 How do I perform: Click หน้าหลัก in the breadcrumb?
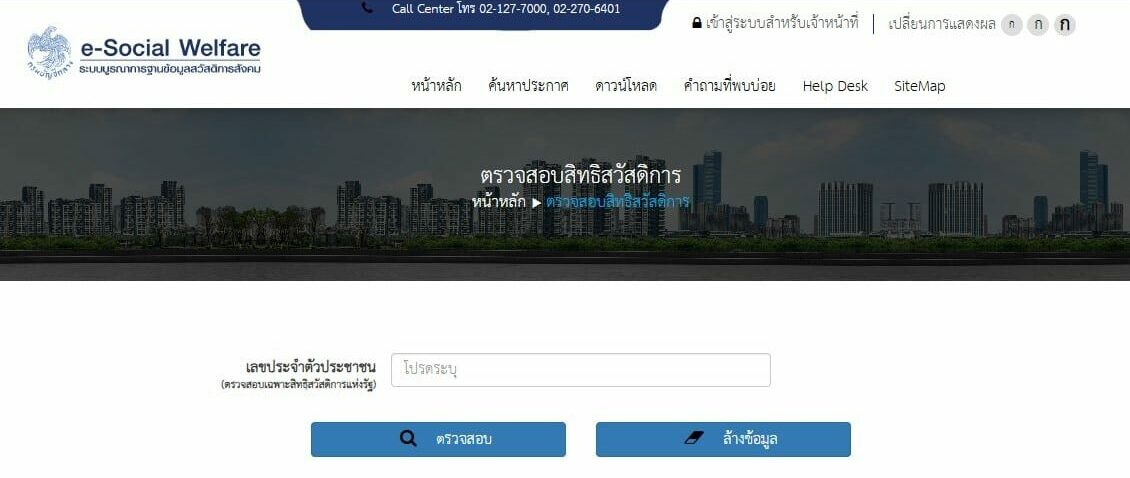[499, 202]
